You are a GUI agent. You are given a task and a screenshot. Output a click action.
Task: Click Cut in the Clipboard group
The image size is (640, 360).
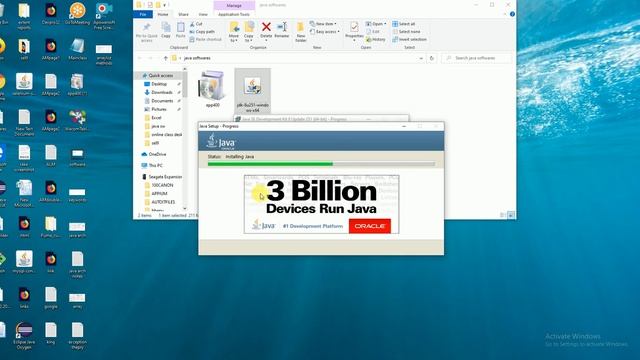click(196, 24)
